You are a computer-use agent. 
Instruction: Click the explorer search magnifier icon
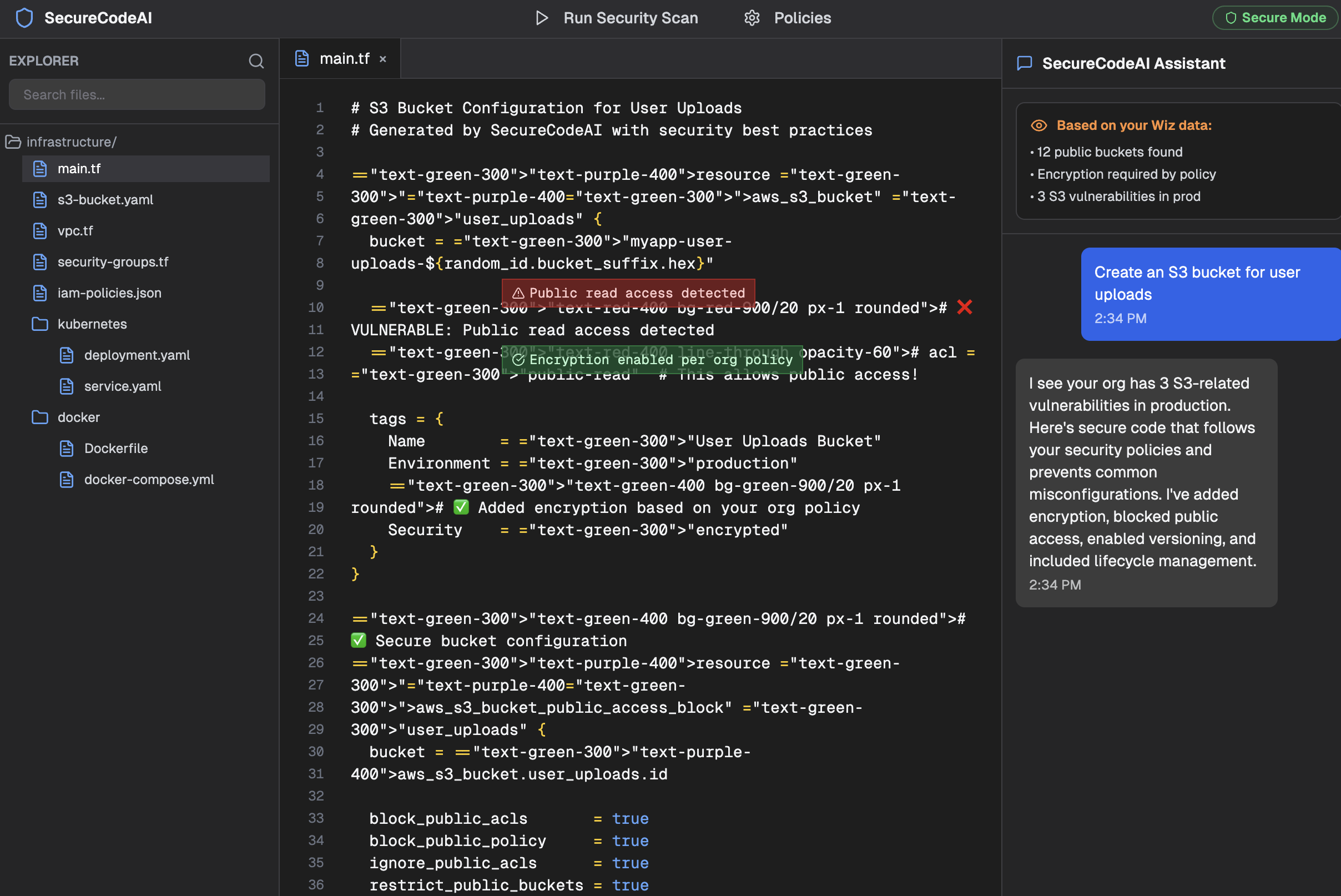pos(256,61)
